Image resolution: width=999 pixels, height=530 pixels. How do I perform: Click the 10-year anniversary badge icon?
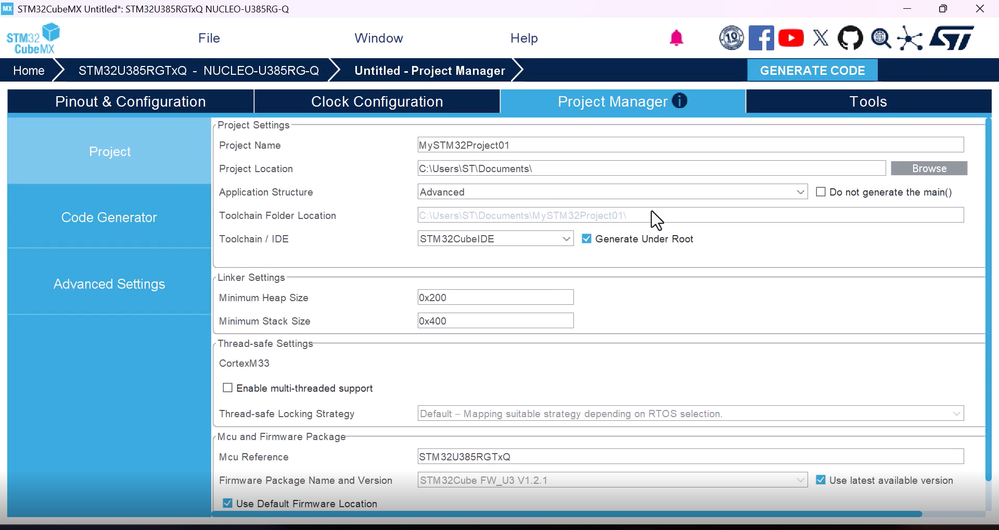(731, 38)
